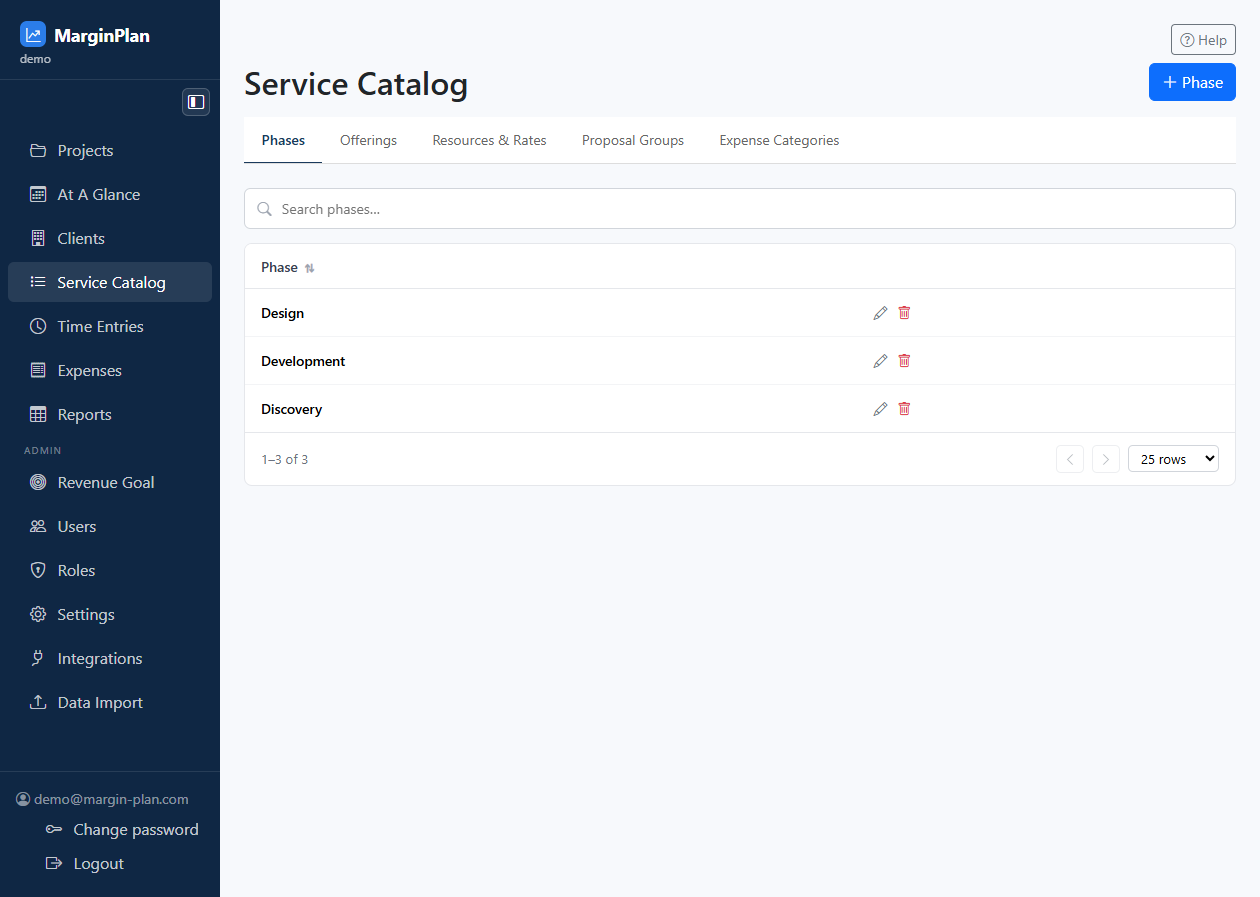The width and height of the screenshot is (1260, 897).
Task: Open Reports label in sidebar
Action: [x=84, y=414]
